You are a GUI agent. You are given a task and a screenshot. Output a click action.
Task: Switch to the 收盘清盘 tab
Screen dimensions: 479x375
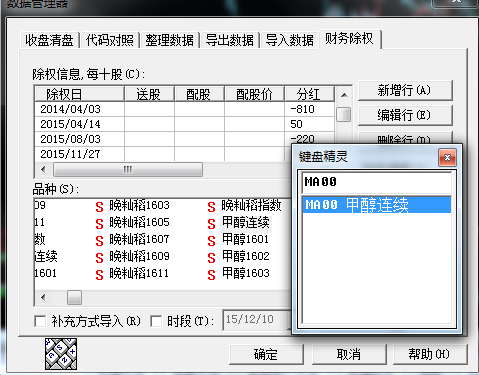pyautogui.click(x=49, y=40)
